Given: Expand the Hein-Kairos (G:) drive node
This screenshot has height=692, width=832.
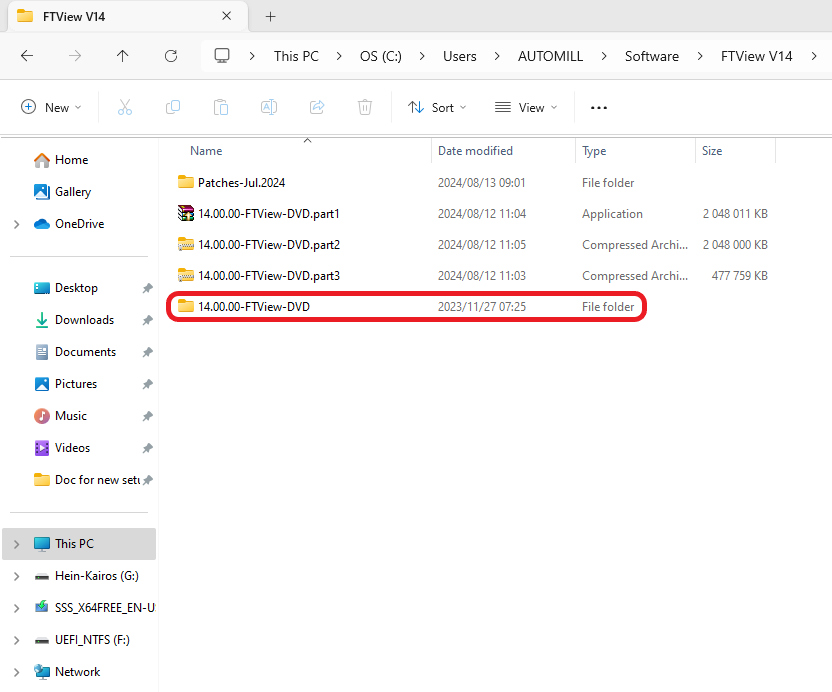Looking at the screenshot, I should (16, 576).
